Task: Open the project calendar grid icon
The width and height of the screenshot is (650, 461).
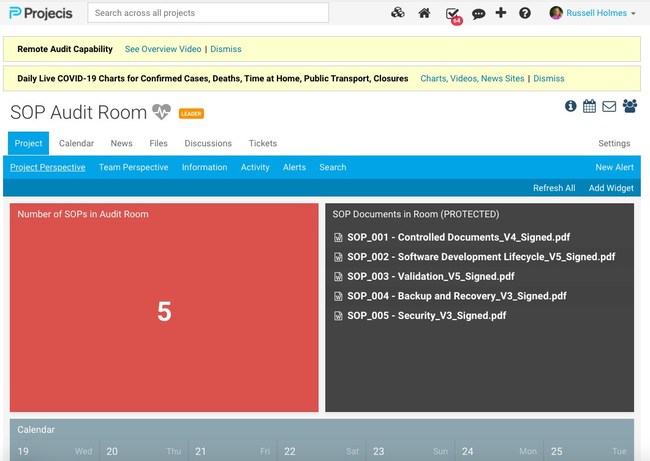Action: pos(589,106)
